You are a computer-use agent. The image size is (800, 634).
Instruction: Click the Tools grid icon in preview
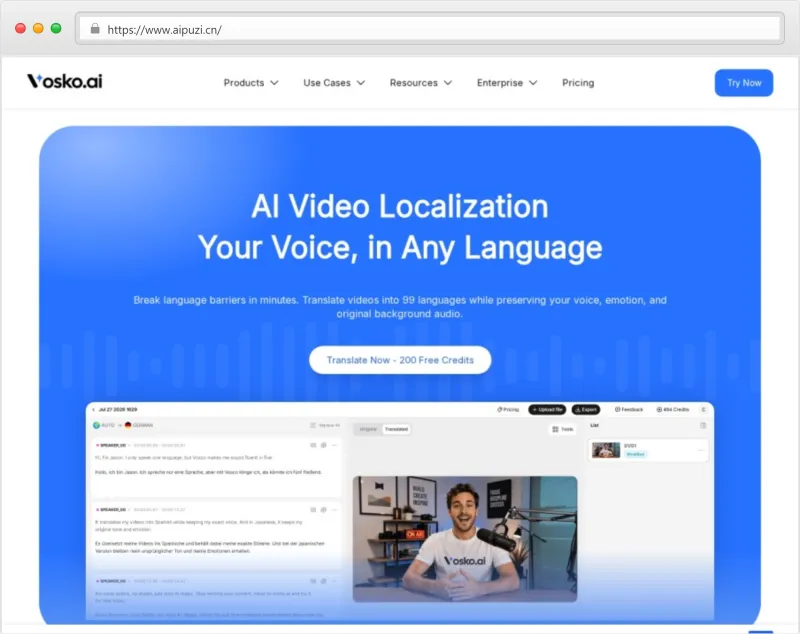555,429
